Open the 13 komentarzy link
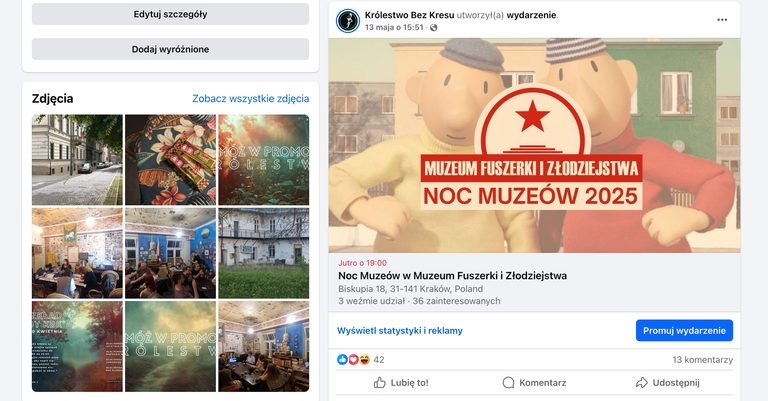Viewport: 768px width, 401px height. pos(702,360)
